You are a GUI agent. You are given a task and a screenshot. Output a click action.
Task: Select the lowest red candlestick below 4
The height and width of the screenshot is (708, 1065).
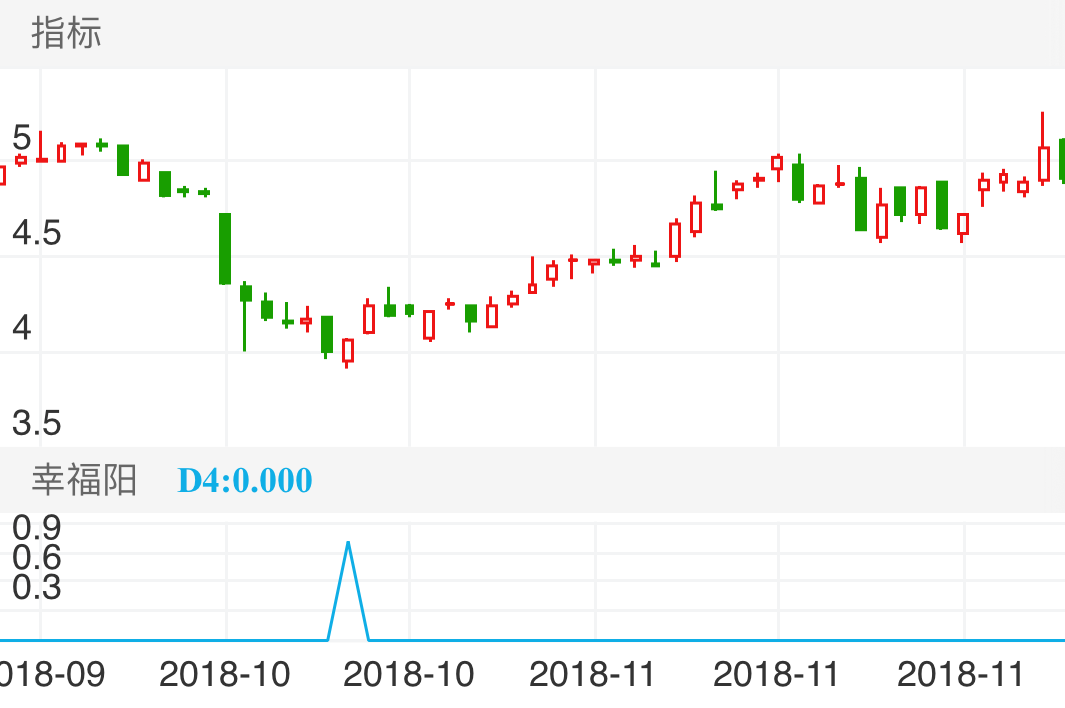click(x=348, y=350)
